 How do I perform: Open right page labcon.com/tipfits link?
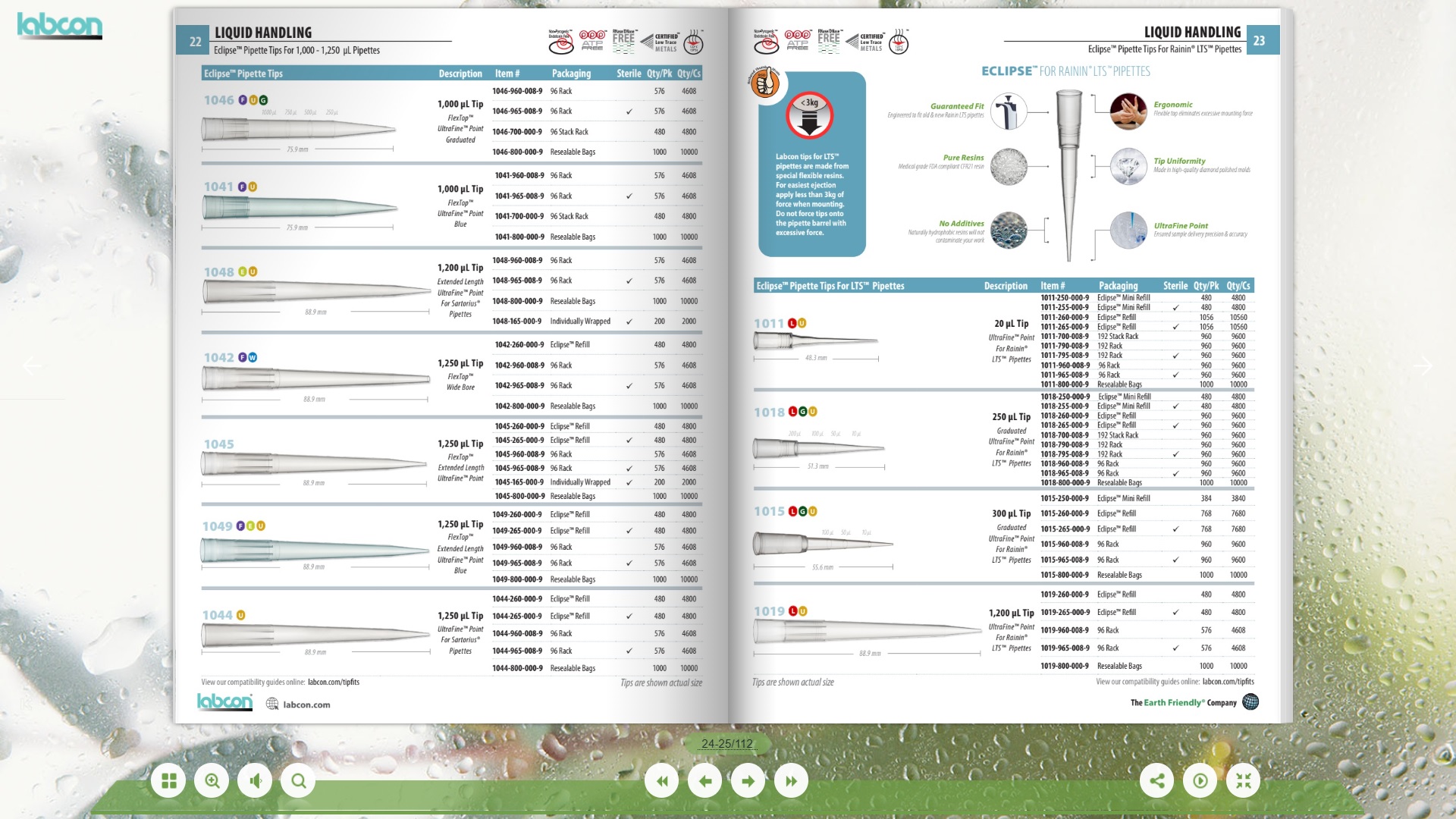click(1228, 682)
